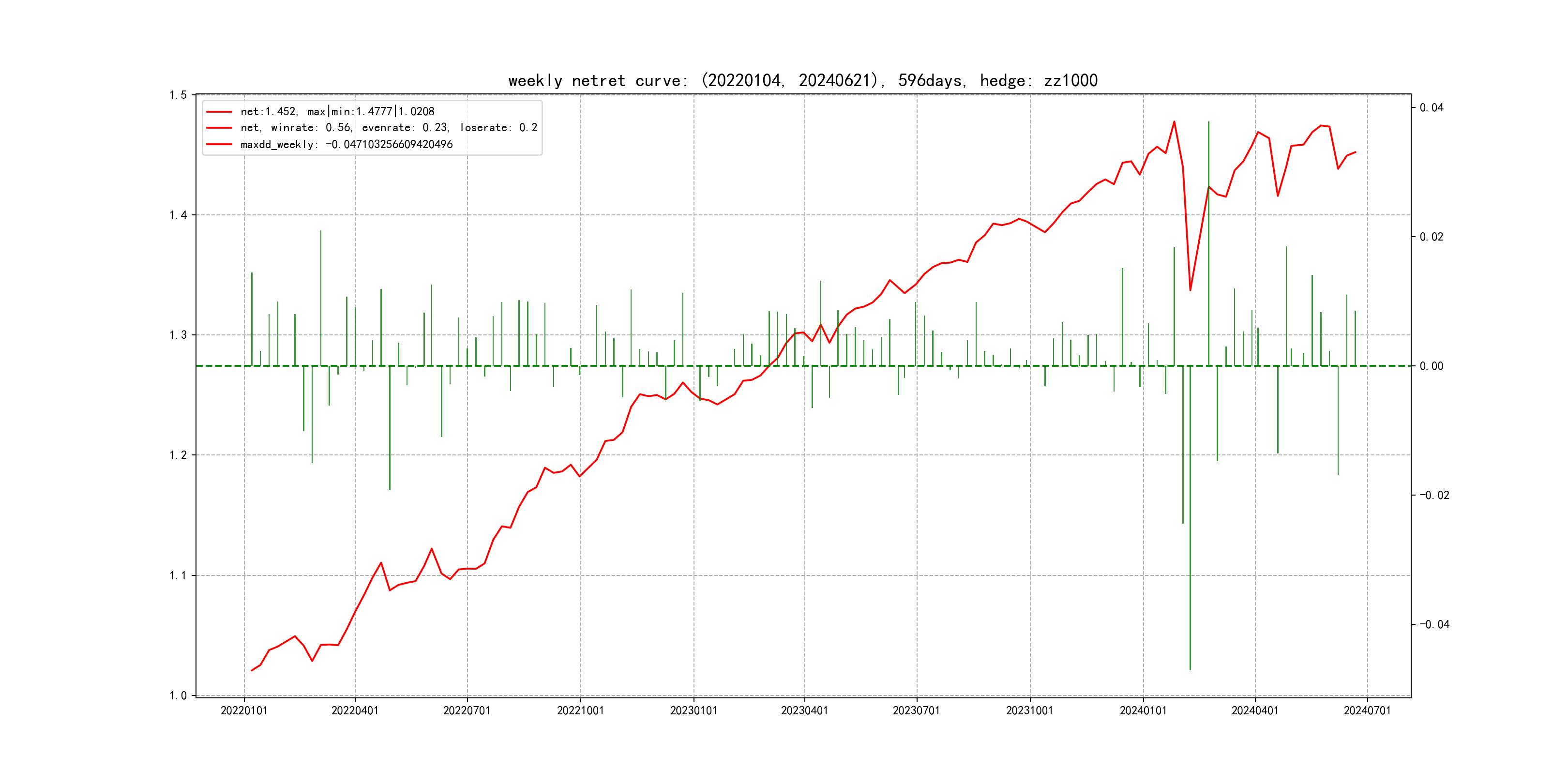
Task: Click the legend entry showing net:1.452
Action: point(337,111)
